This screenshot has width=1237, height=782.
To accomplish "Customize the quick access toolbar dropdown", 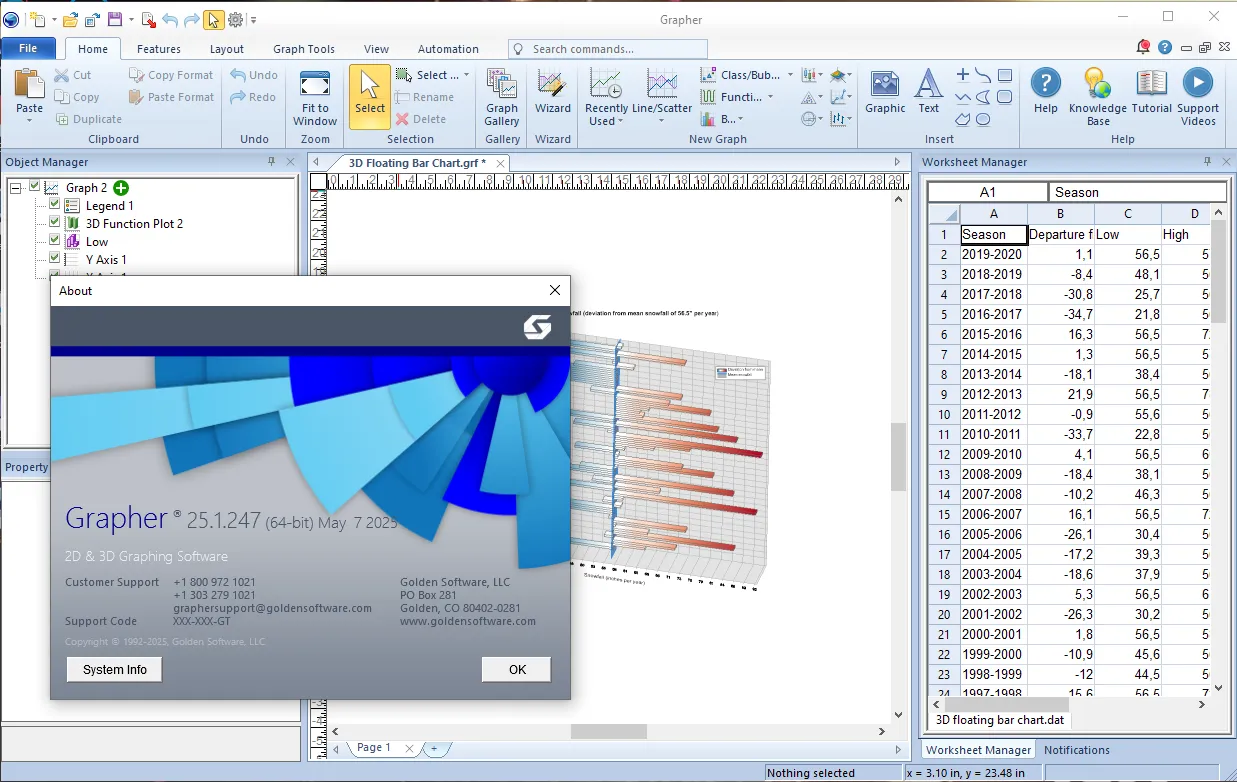I will pos(254,20).
